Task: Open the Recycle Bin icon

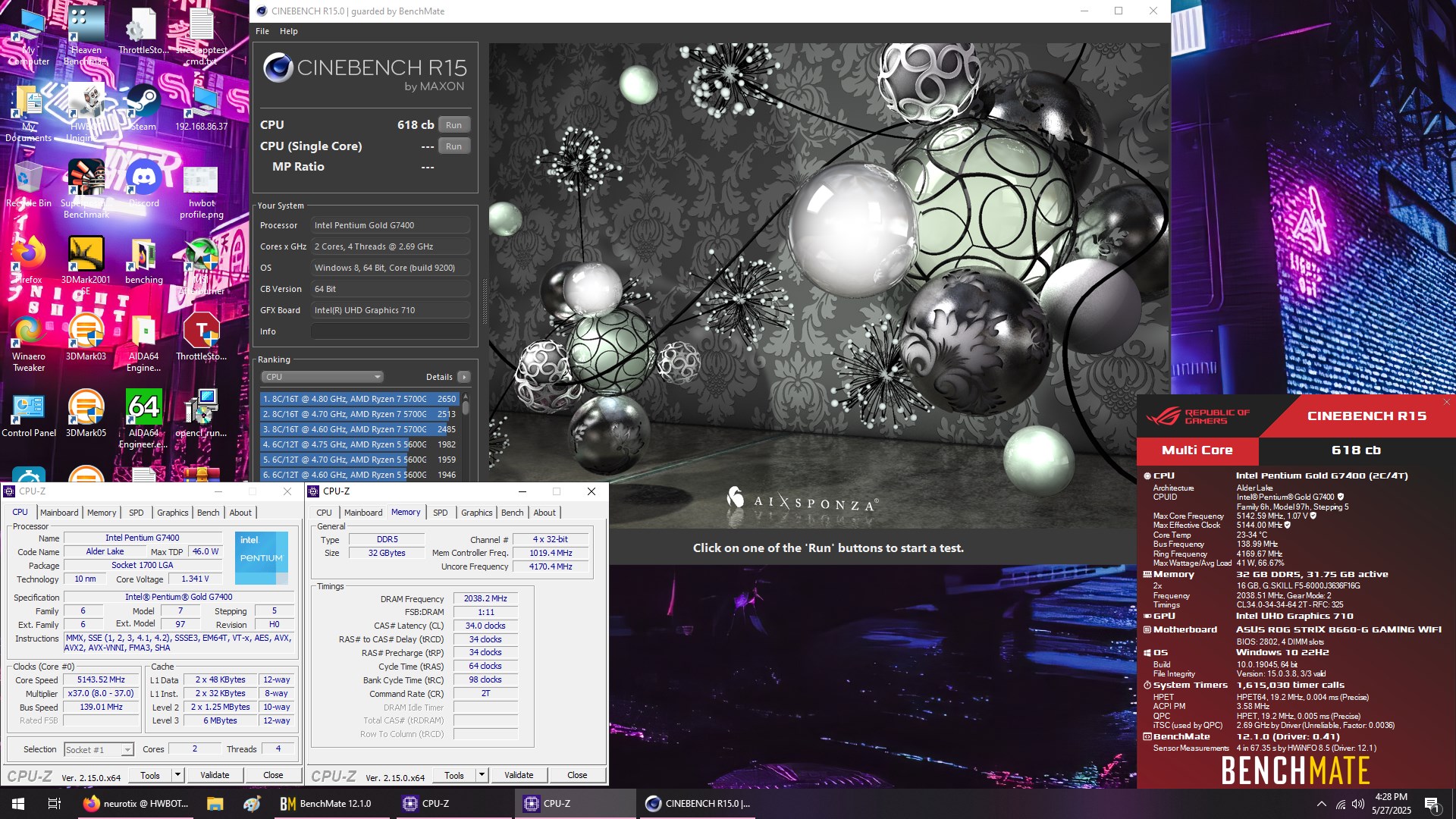Action: pyautogui.click(x=28, y=184)
